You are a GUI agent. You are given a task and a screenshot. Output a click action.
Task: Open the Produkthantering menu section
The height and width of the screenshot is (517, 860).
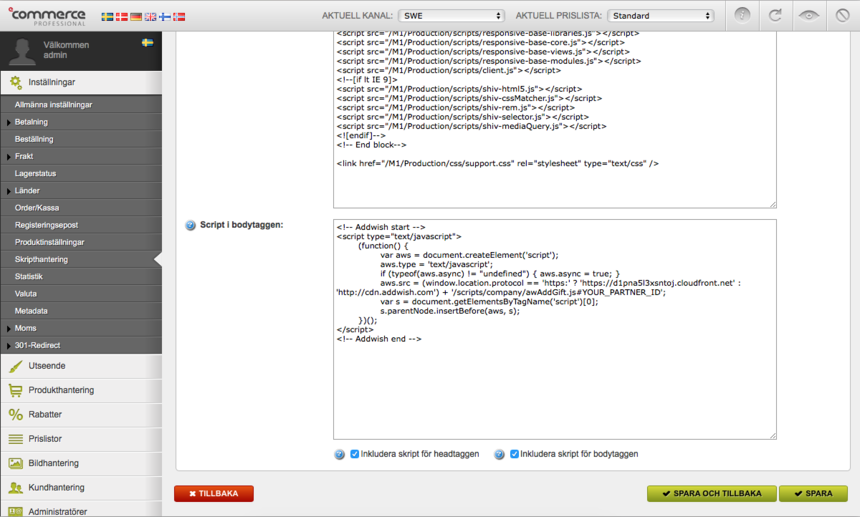[61, 390]
